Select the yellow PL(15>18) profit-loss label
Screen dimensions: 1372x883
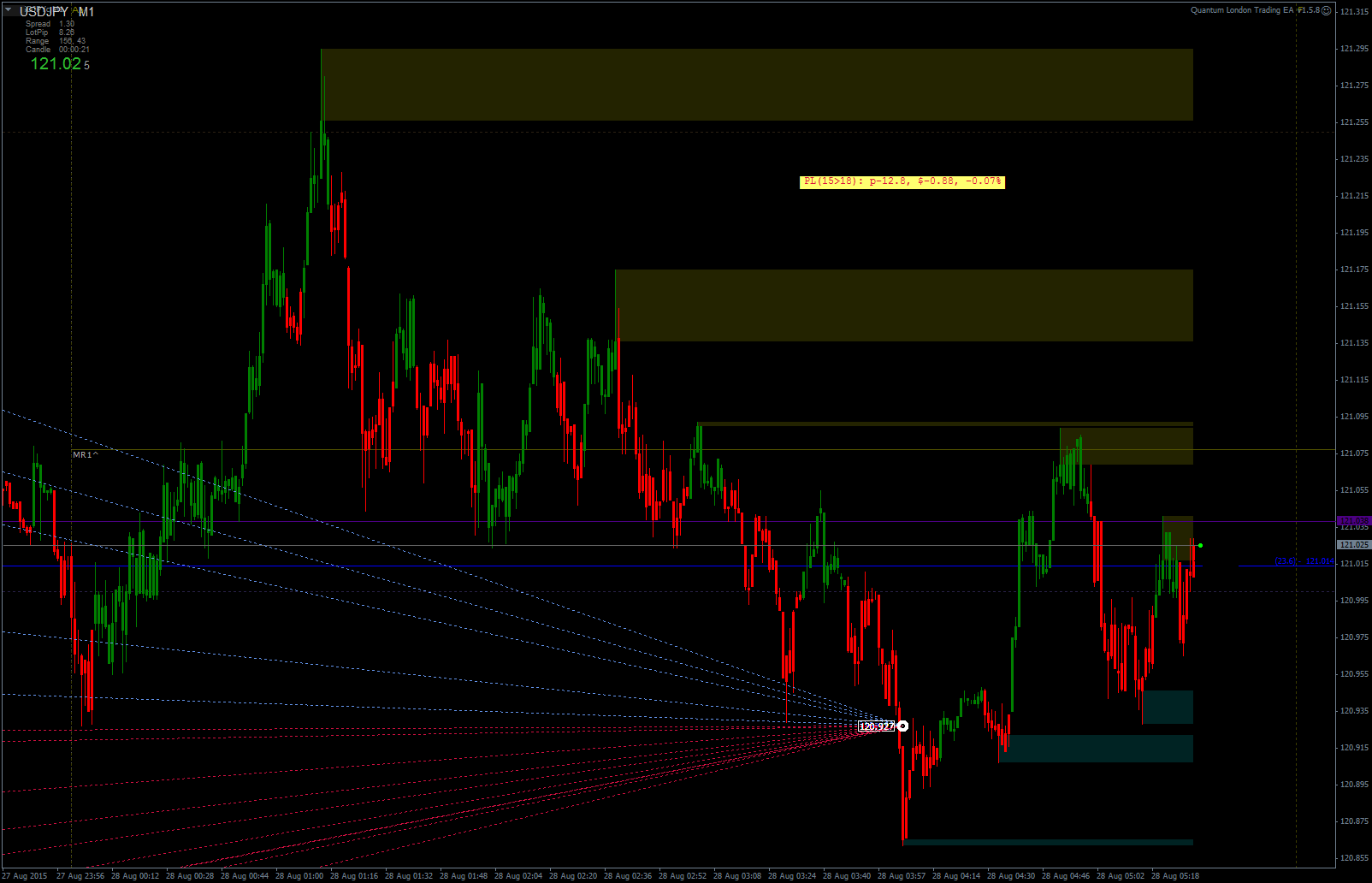[x=902, y=181]
